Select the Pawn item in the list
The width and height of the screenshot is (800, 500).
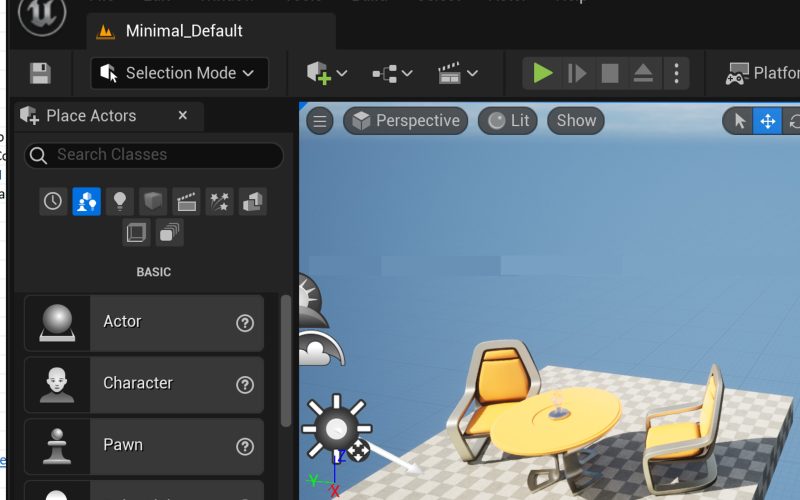[x=144, y=446]
